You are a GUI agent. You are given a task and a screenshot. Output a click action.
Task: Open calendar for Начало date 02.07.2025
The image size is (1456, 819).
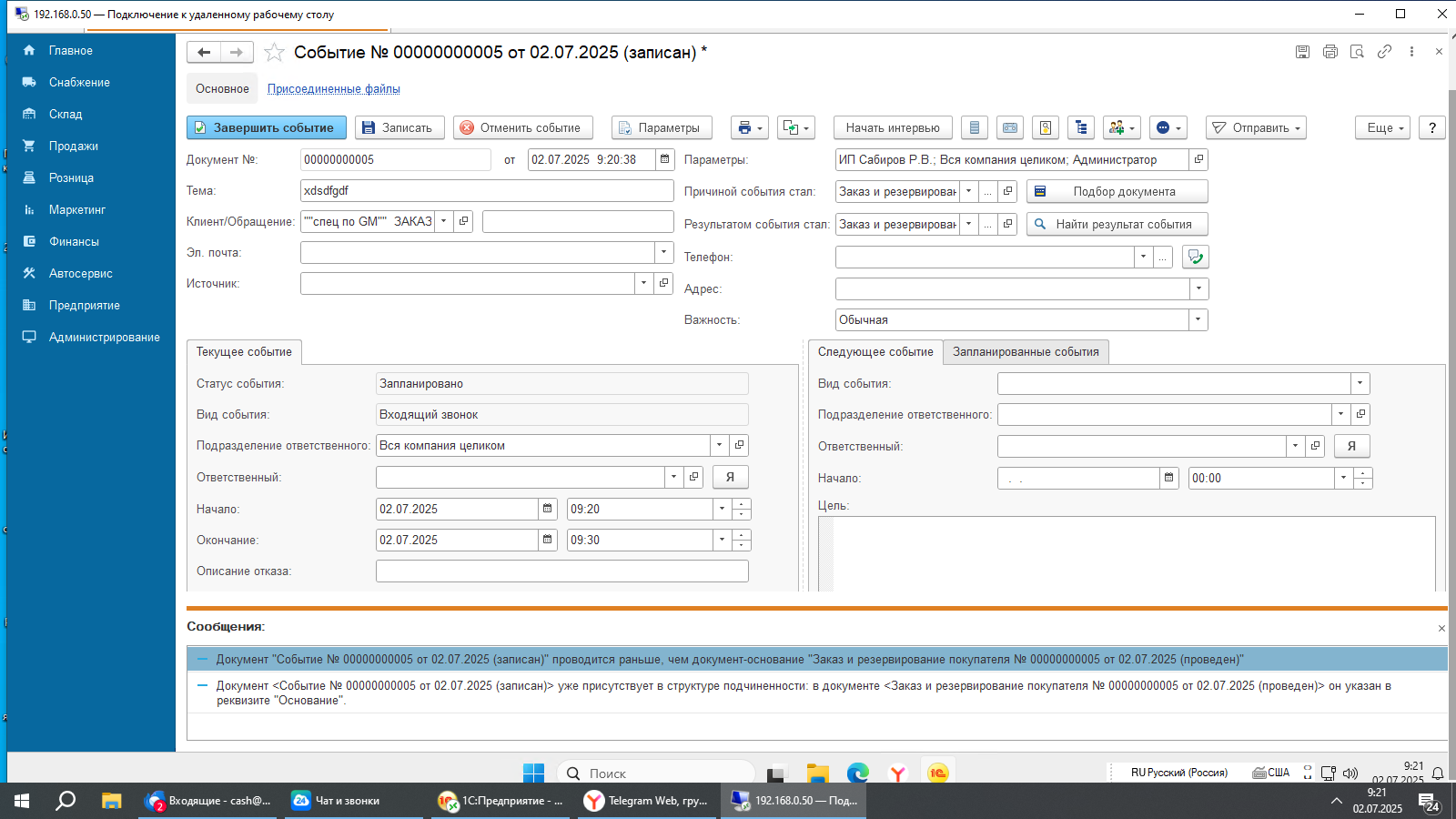547,509
